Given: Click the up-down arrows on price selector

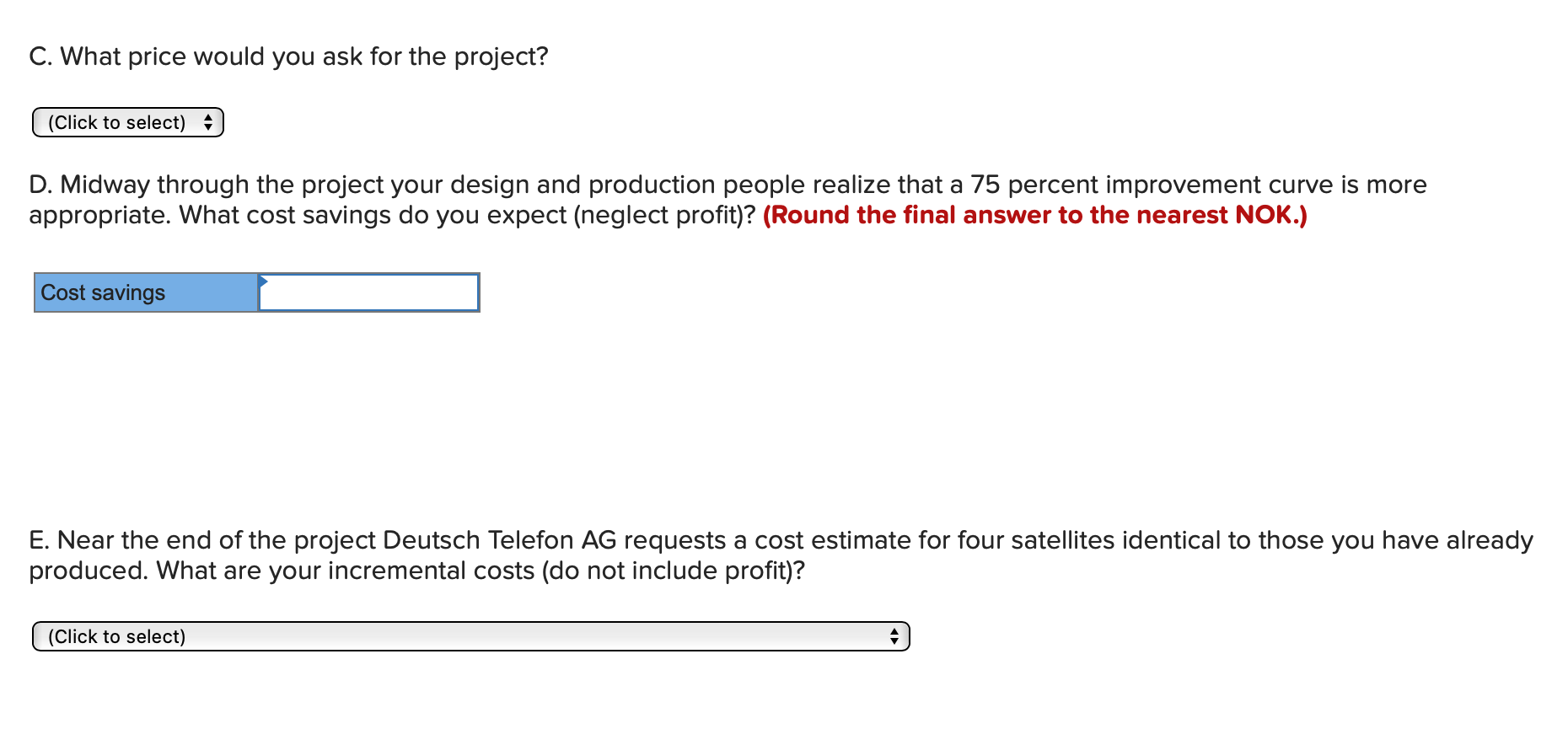Looking at the screenshot, I should 208,122.
